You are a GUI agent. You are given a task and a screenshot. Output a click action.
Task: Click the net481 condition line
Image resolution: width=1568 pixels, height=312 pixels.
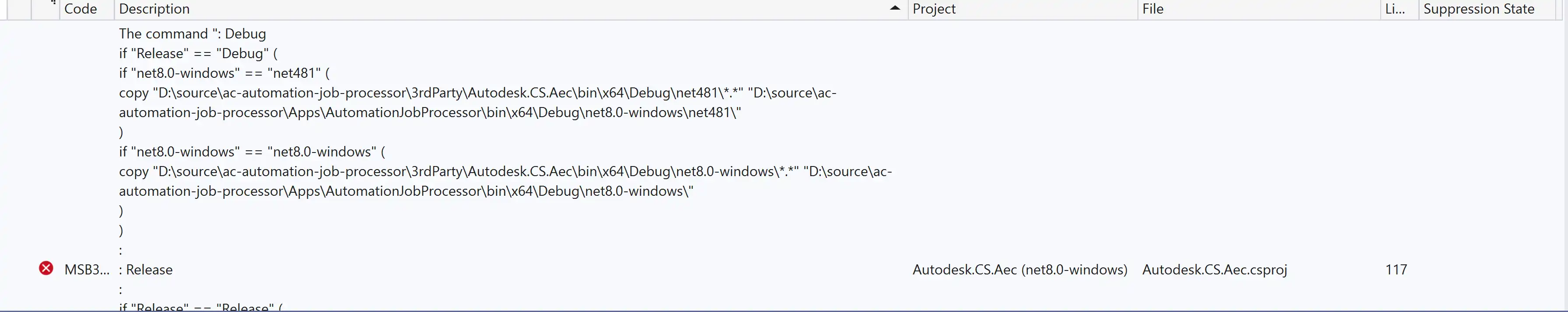[224, 73]
